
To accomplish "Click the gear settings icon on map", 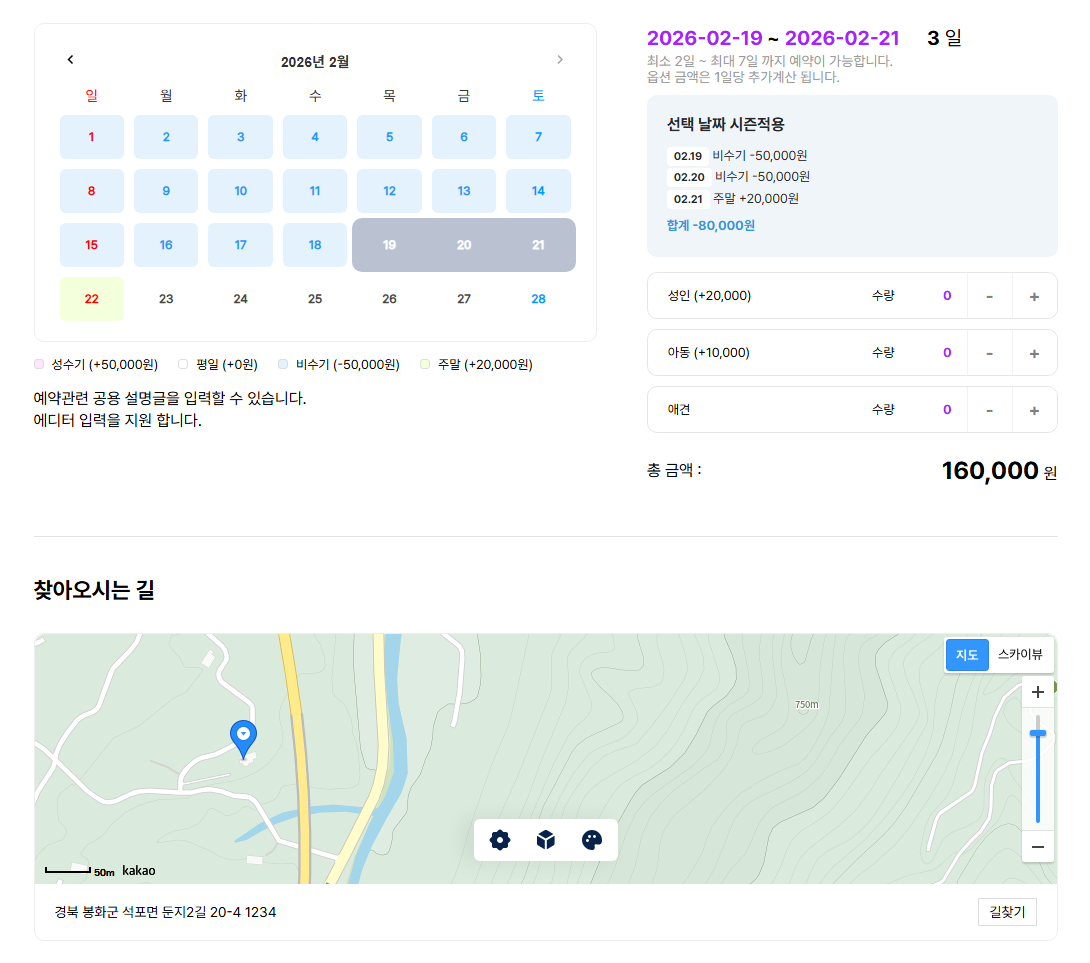I will (500, 840).
